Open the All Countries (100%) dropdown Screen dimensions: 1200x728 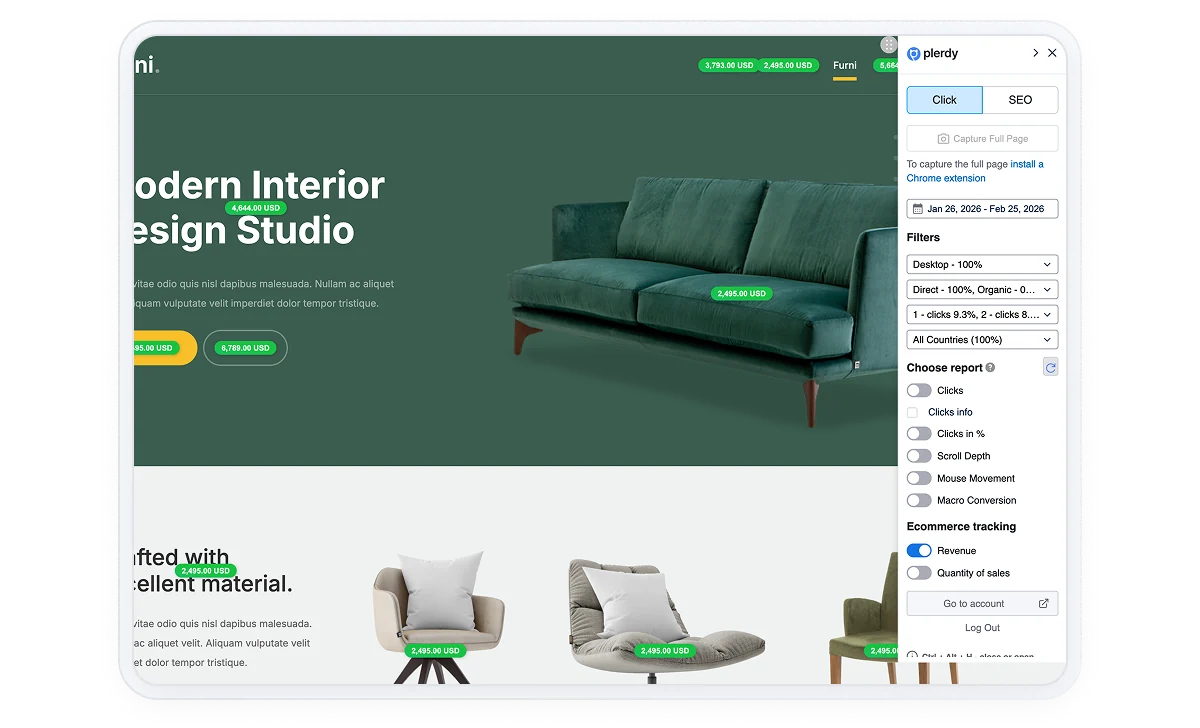click(981, 340)
